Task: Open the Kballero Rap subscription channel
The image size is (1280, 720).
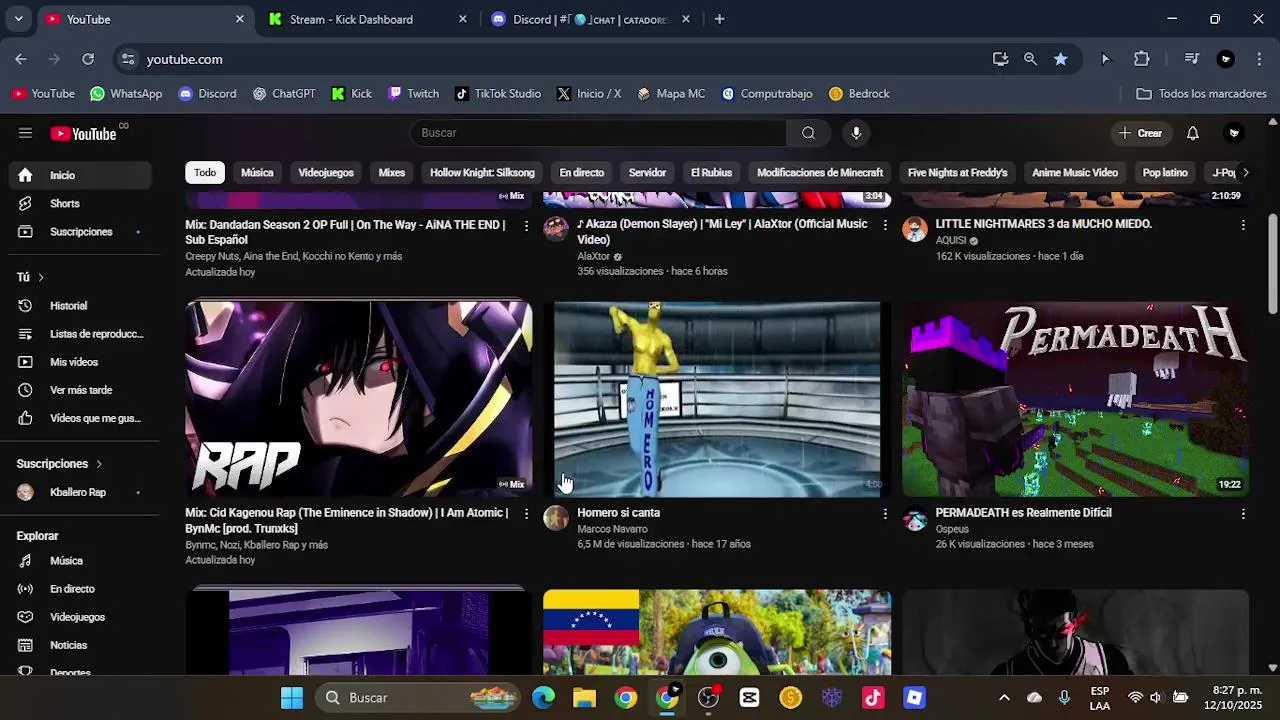Action: [80, 492]
